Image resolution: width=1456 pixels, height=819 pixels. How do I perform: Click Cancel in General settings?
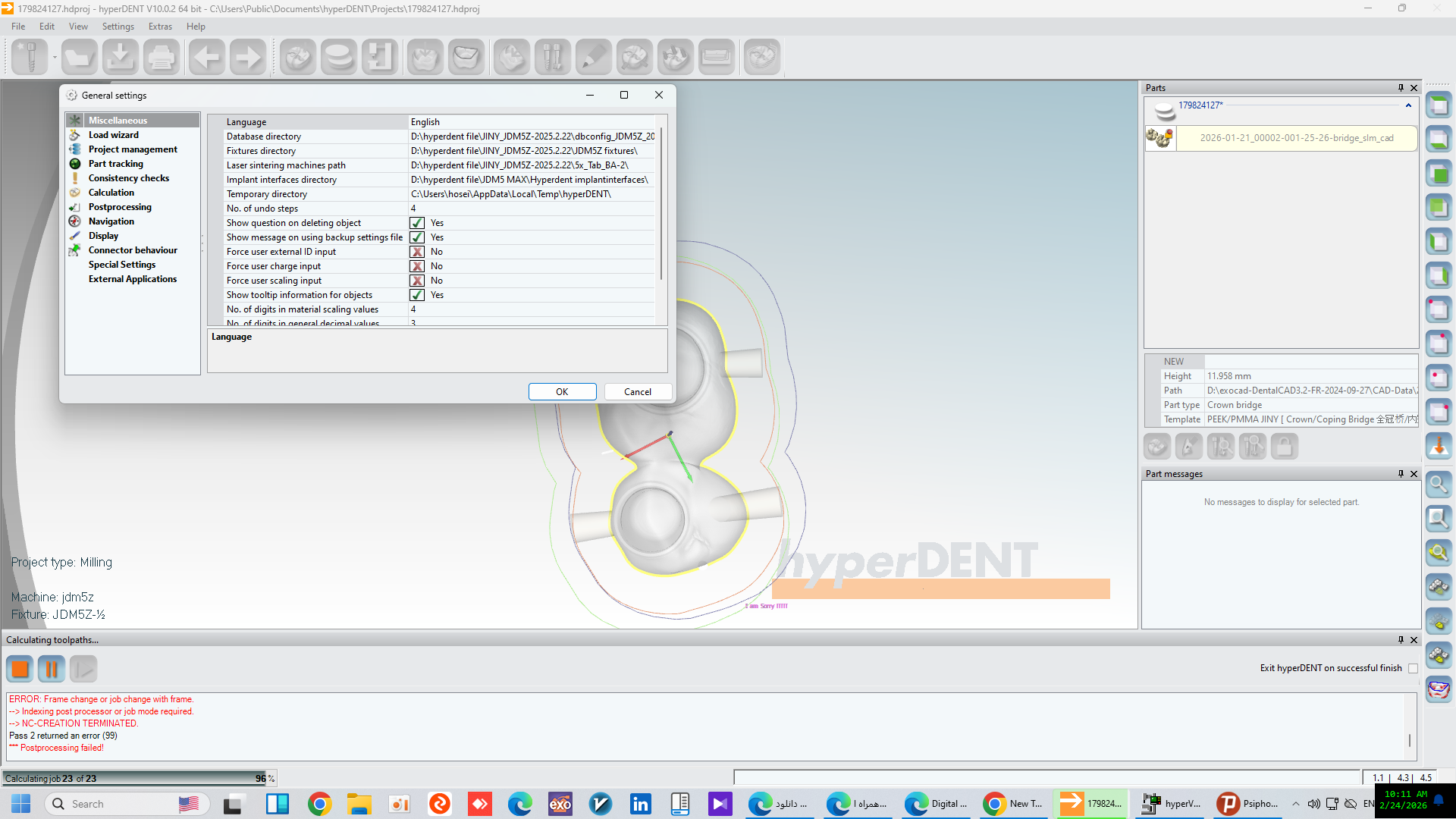tap(638, 392)
